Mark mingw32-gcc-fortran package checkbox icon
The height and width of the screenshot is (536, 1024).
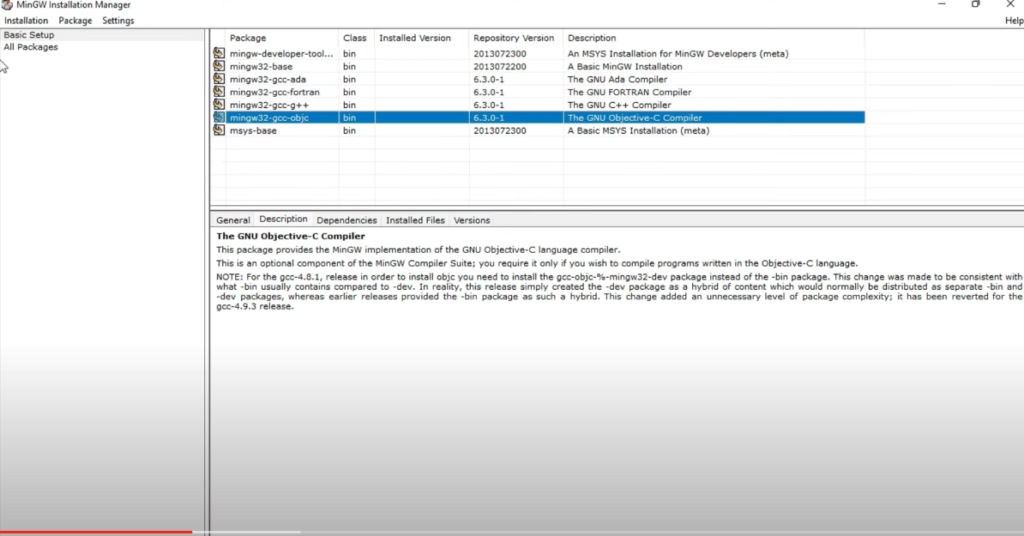coord(219,92)
